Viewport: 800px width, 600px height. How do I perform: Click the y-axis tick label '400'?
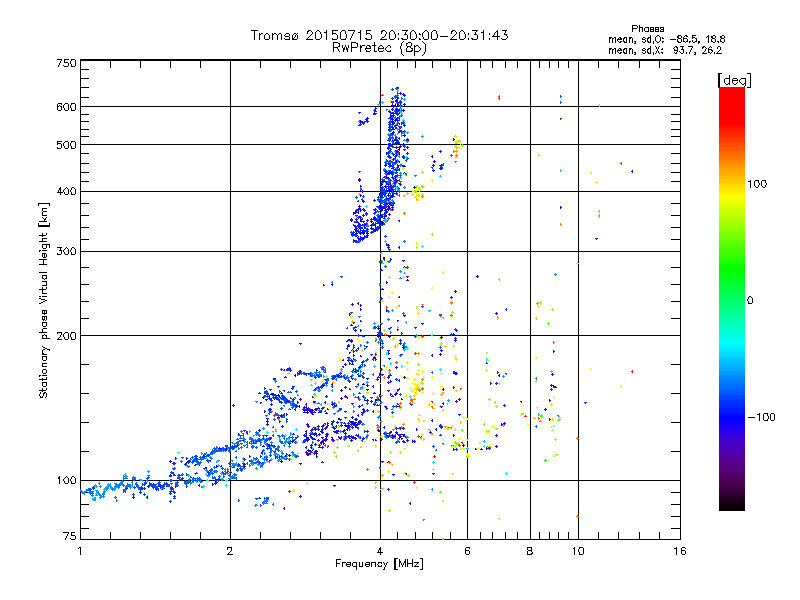coord(66,192)
